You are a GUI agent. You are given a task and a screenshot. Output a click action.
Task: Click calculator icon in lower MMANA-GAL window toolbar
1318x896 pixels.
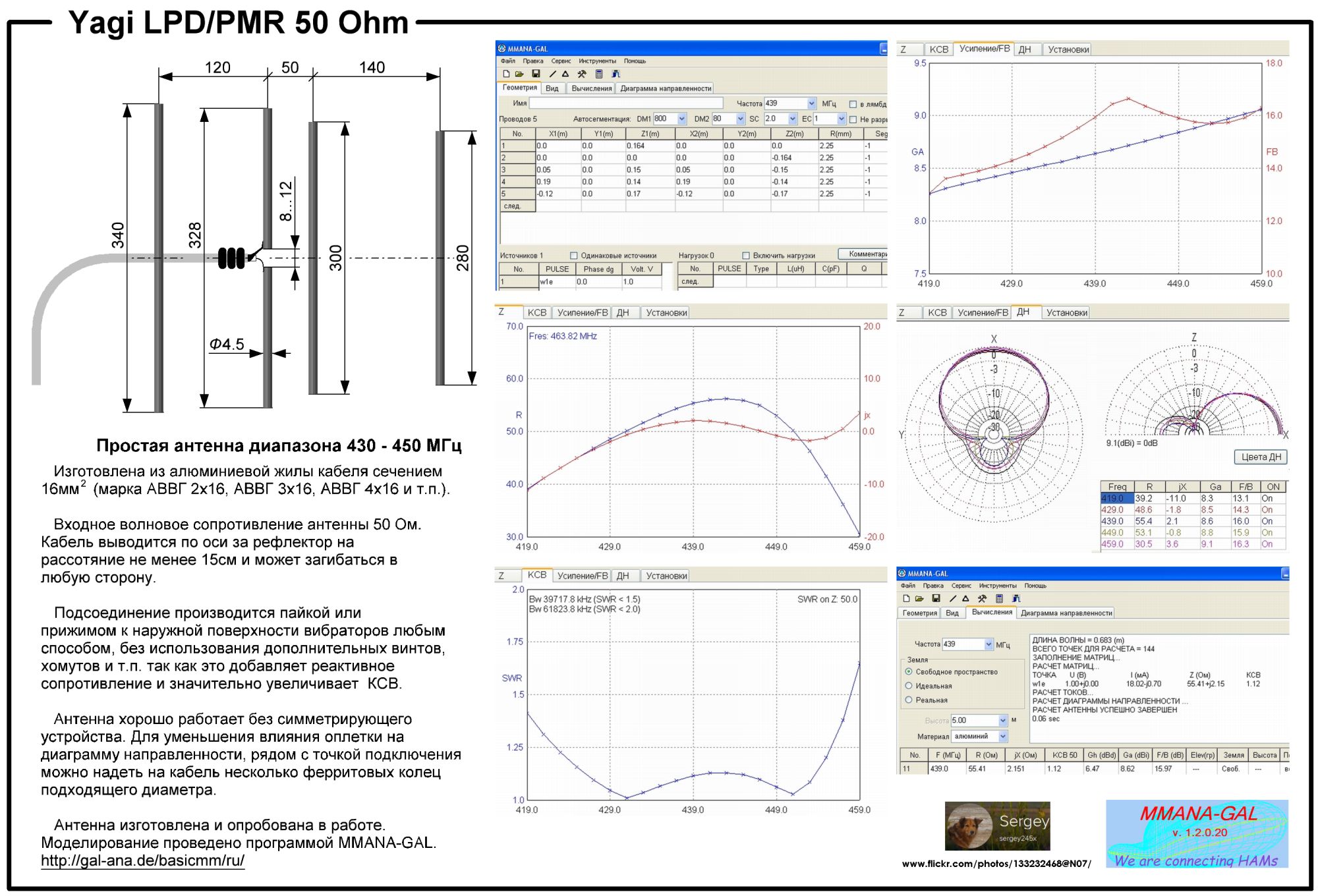999,599
